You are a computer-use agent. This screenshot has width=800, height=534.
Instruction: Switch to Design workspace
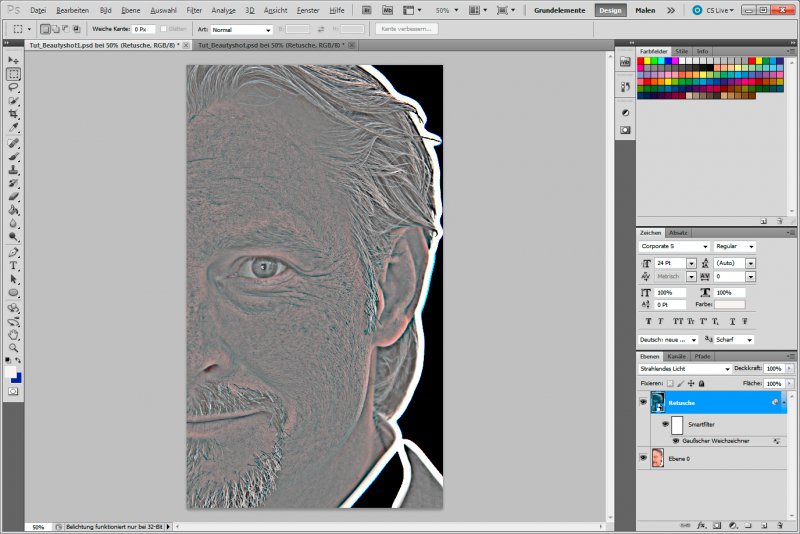(x=610, y=10)
